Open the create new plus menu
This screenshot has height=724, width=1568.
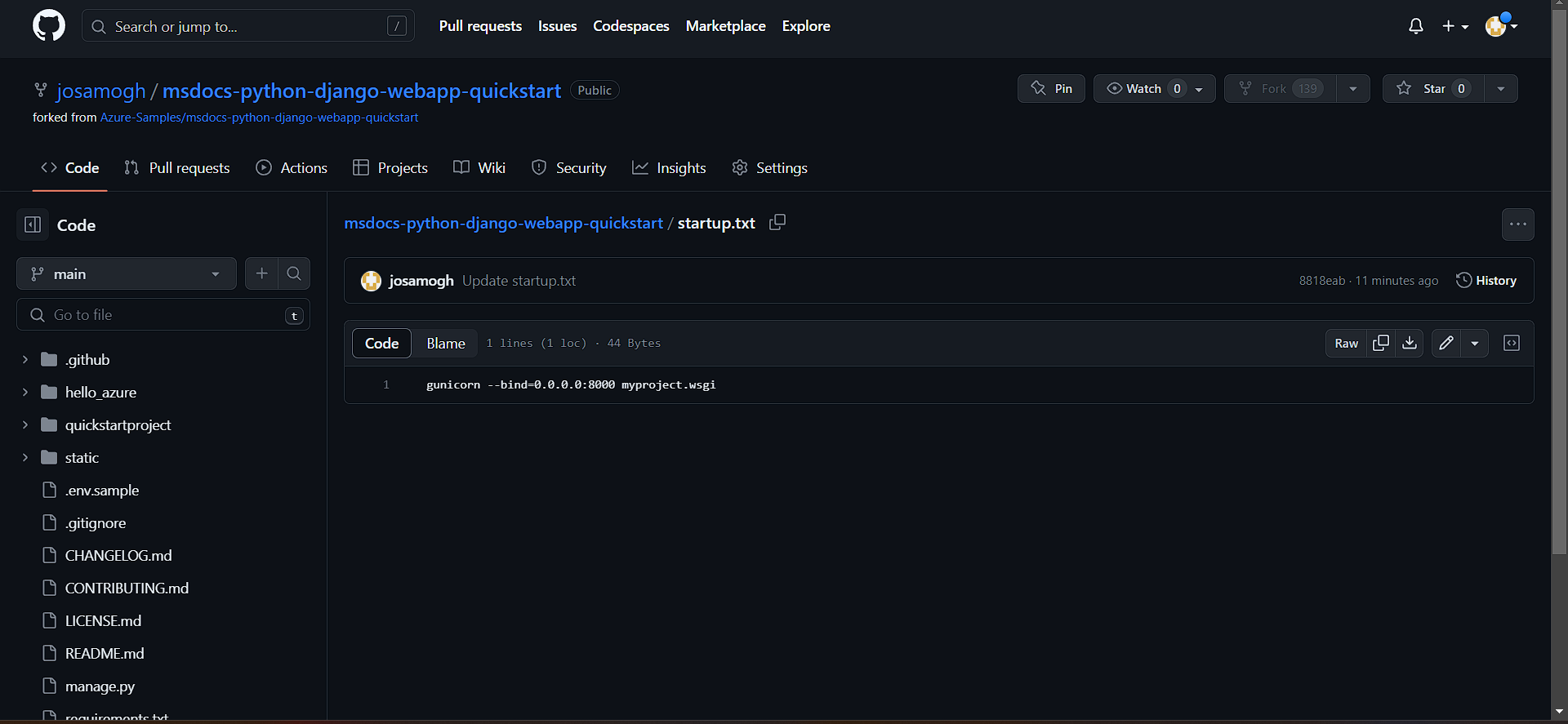[1455, 26]
